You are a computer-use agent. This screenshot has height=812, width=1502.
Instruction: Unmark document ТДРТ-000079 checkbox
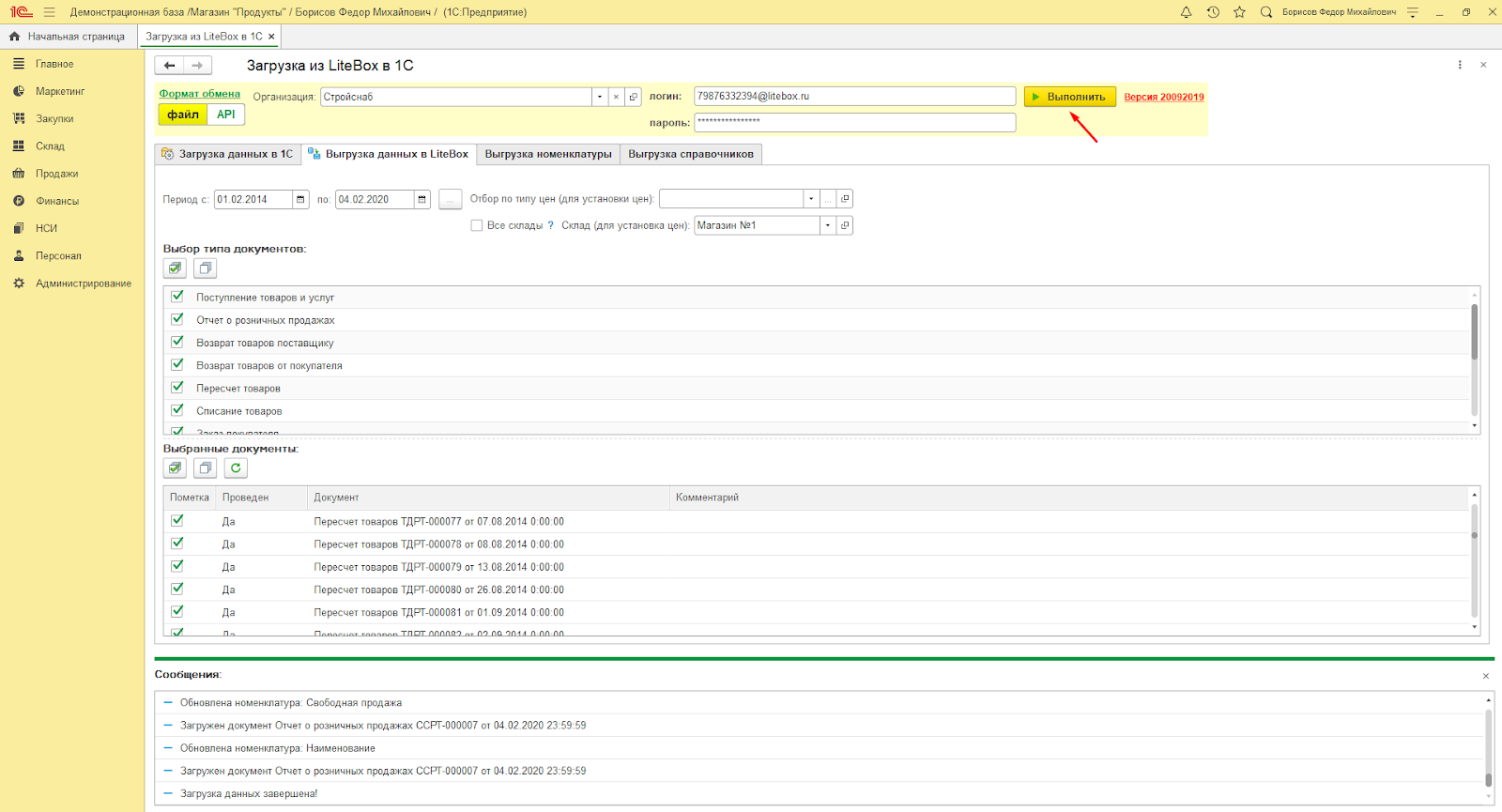click(x=177, y=566)
